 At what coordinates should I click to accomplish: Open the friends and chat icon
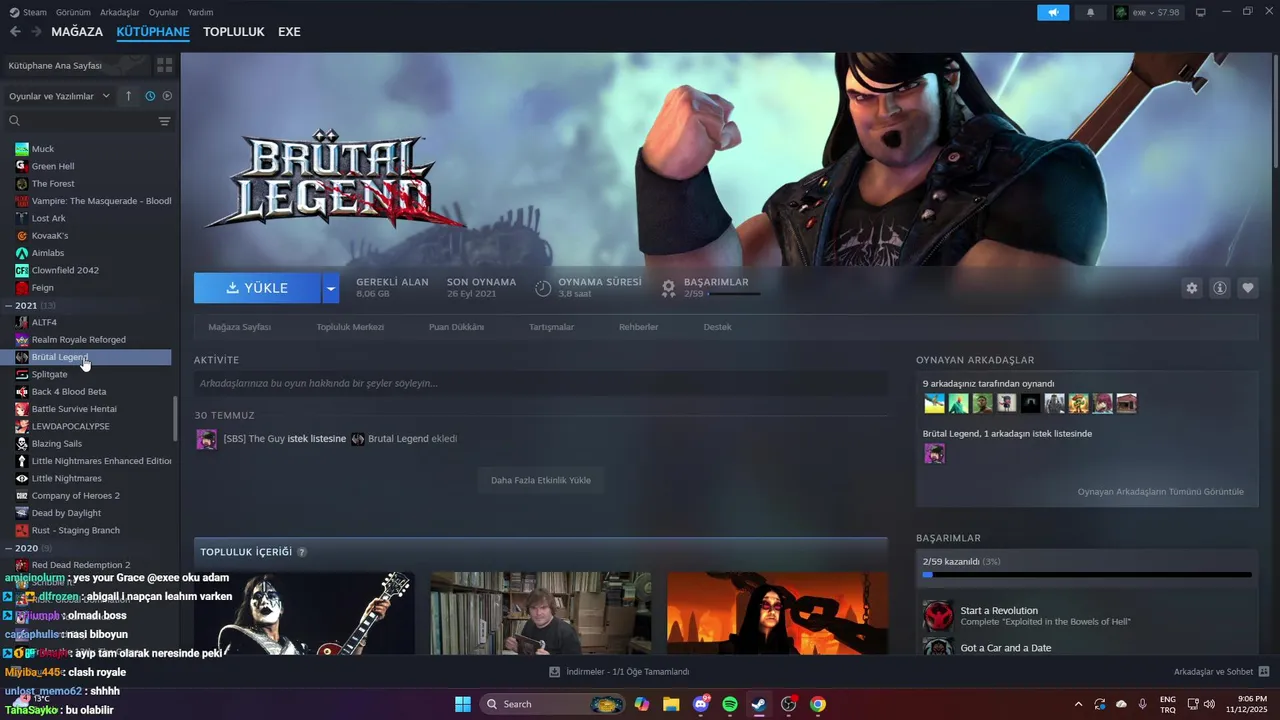pos(1264,672)
